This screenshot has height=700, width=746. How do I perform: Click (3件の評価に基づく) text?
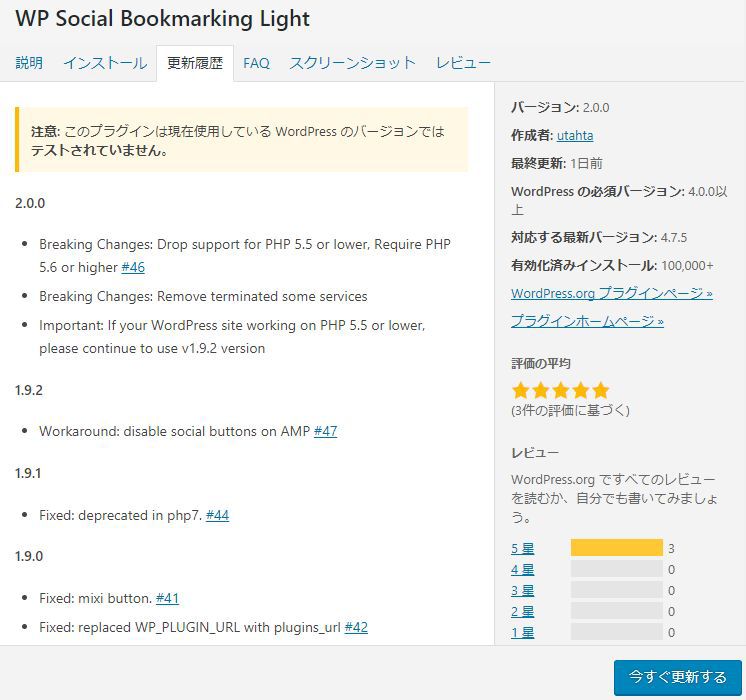[570, 411]
